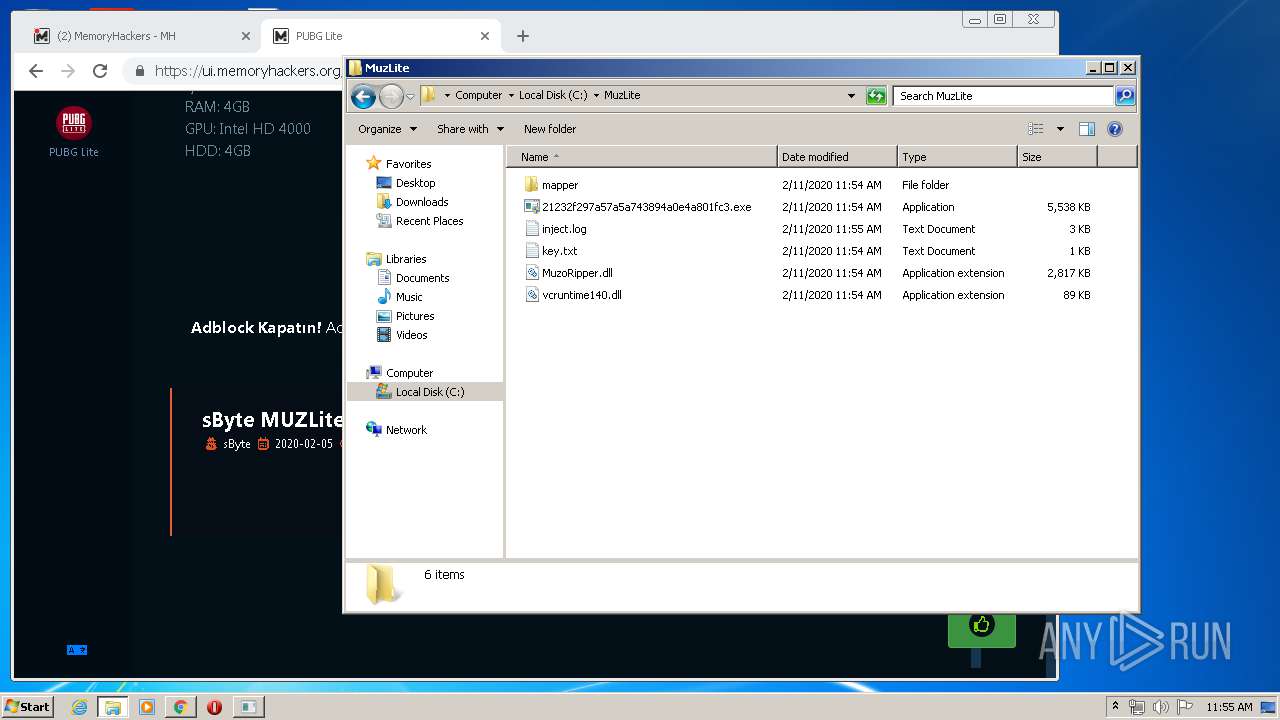Viewport: 1280px width, 720px height.
Task: Open the Share with menu
Action: click(470, 129)
